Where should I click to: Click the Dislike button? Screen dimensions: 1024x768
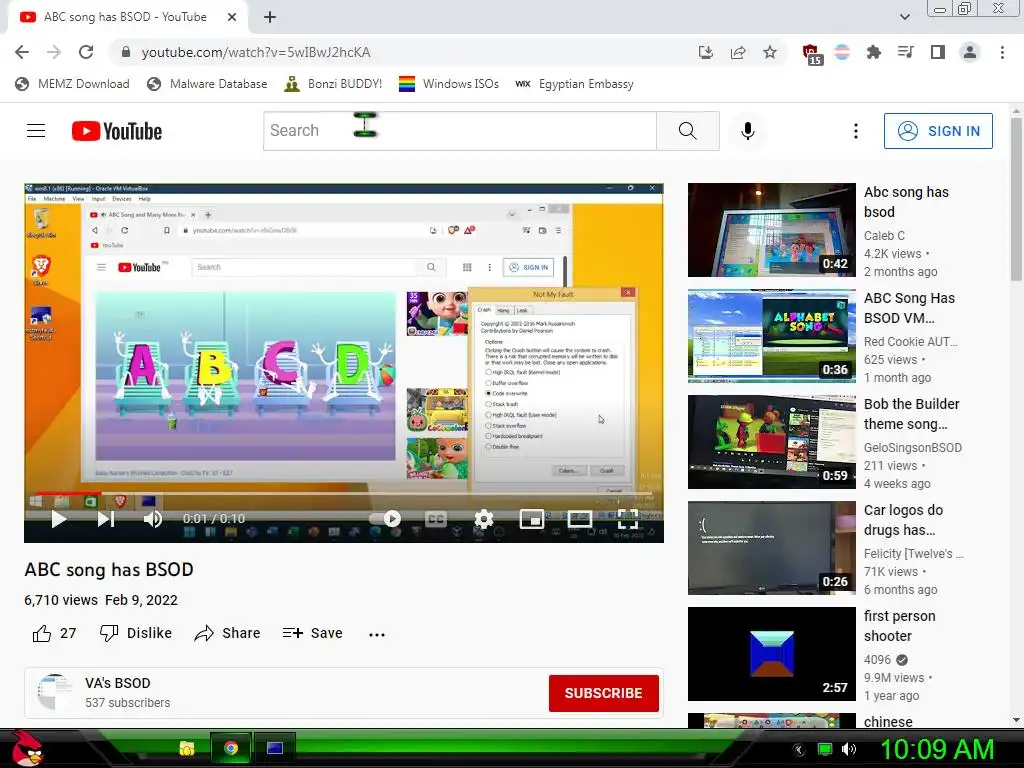coord(136,633)
